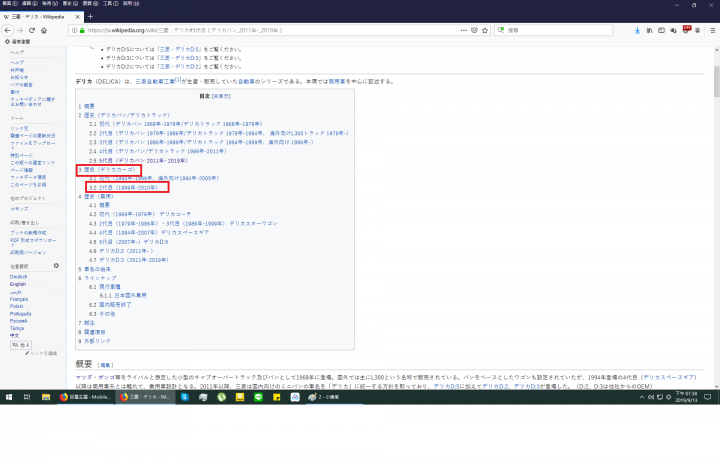Switch to the Deutsch language version

pos(19,277)
